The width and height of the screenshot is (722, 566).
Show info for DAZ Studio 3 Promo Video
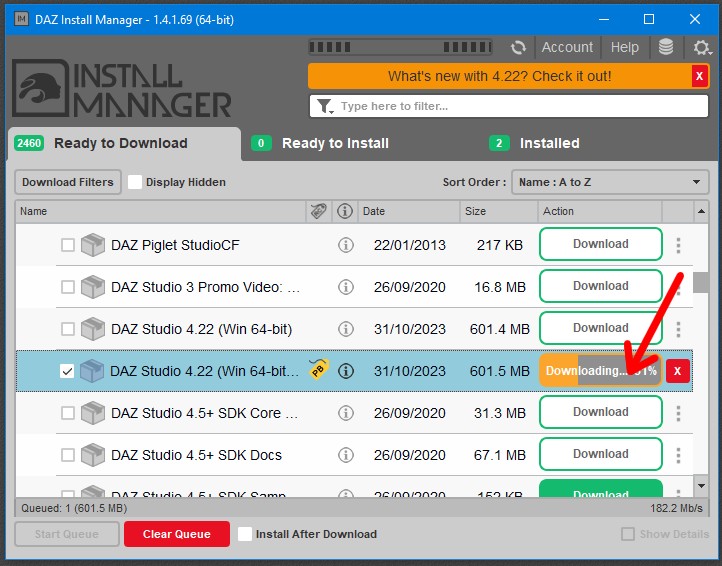point(346,287)
